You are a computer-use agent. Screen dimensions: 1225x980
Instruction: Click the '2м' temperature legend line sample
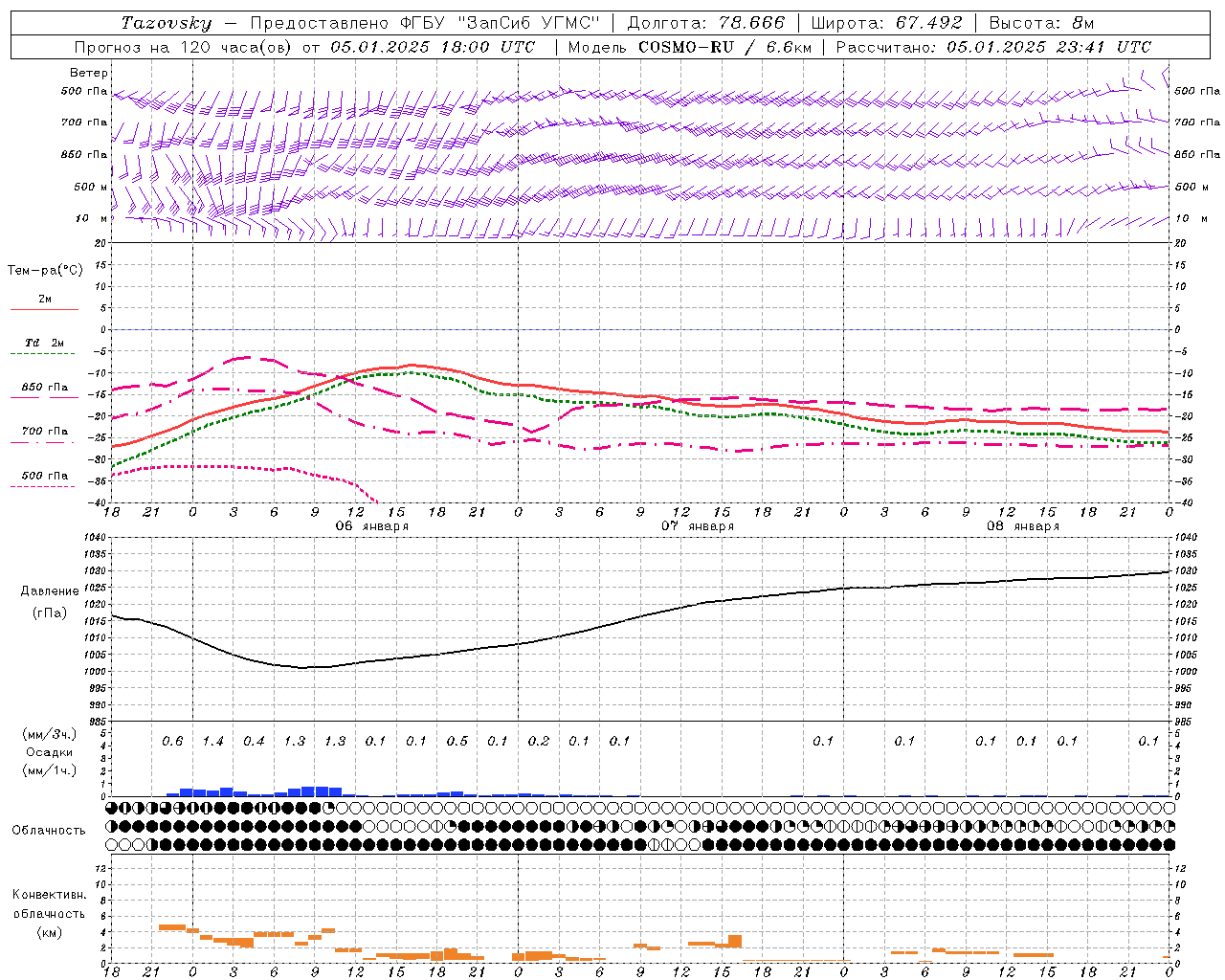coord(44,309)
